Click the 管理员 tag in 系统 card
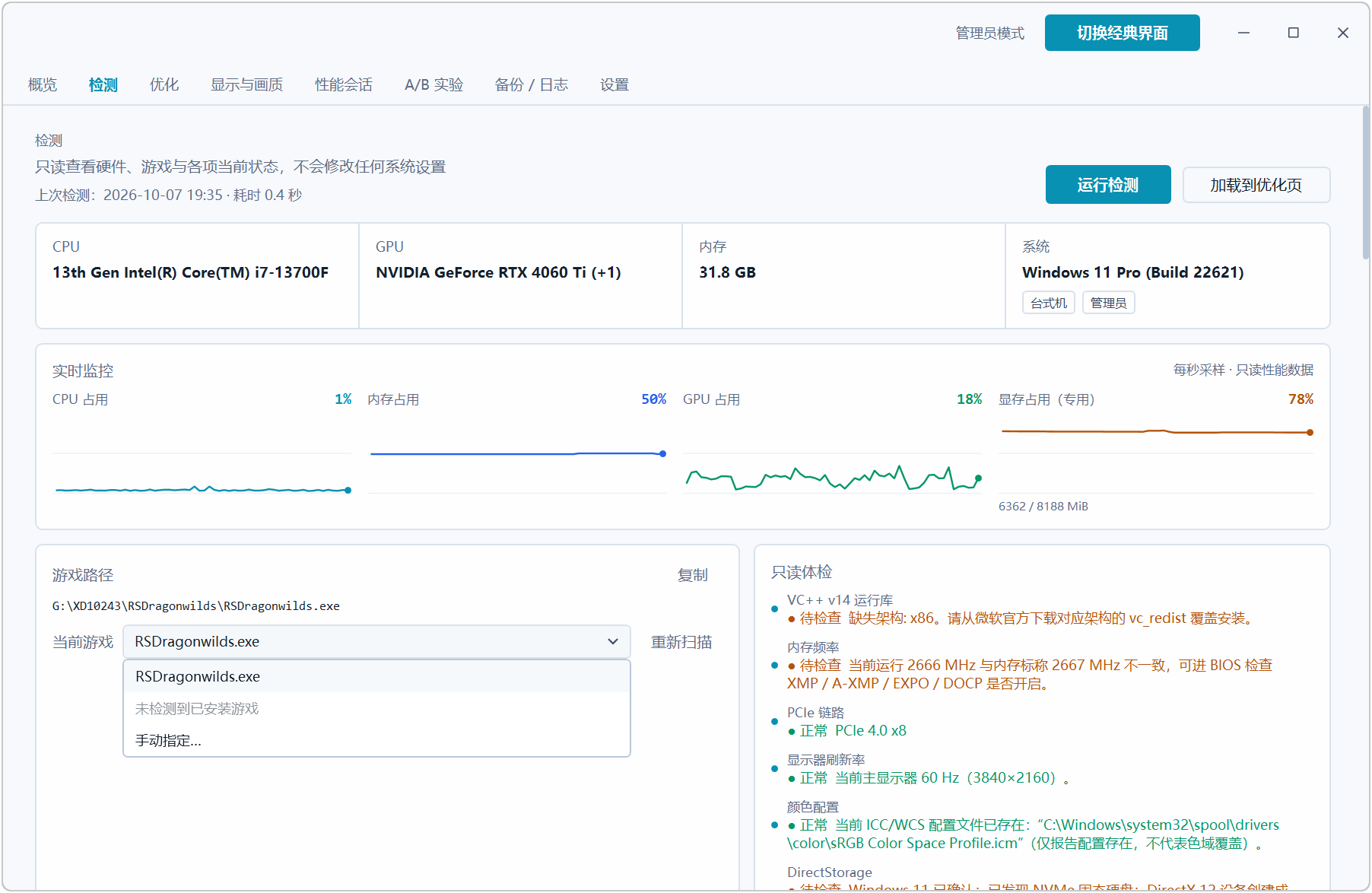Viewport: 1372px width, 893px height. coord(1109,303)
